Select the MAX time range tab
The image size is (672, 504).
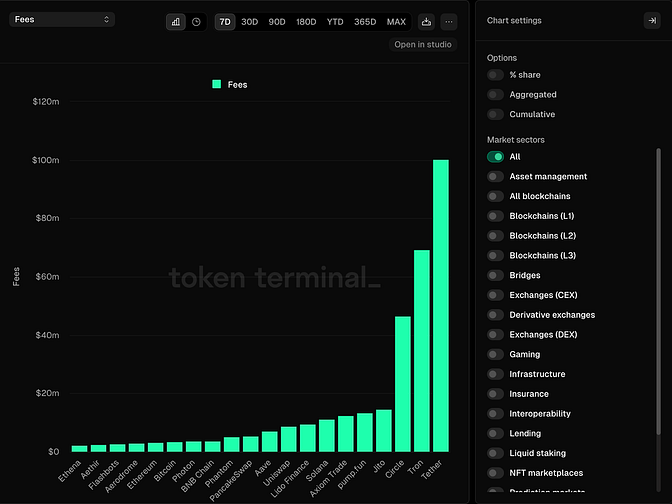396,22
